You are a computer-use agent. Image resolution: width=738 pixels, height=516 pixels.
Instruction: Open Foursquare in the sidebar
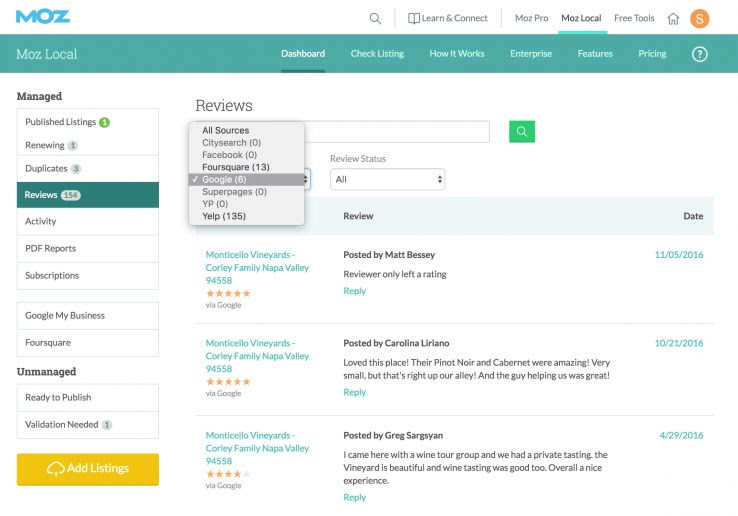click(88, 343)
